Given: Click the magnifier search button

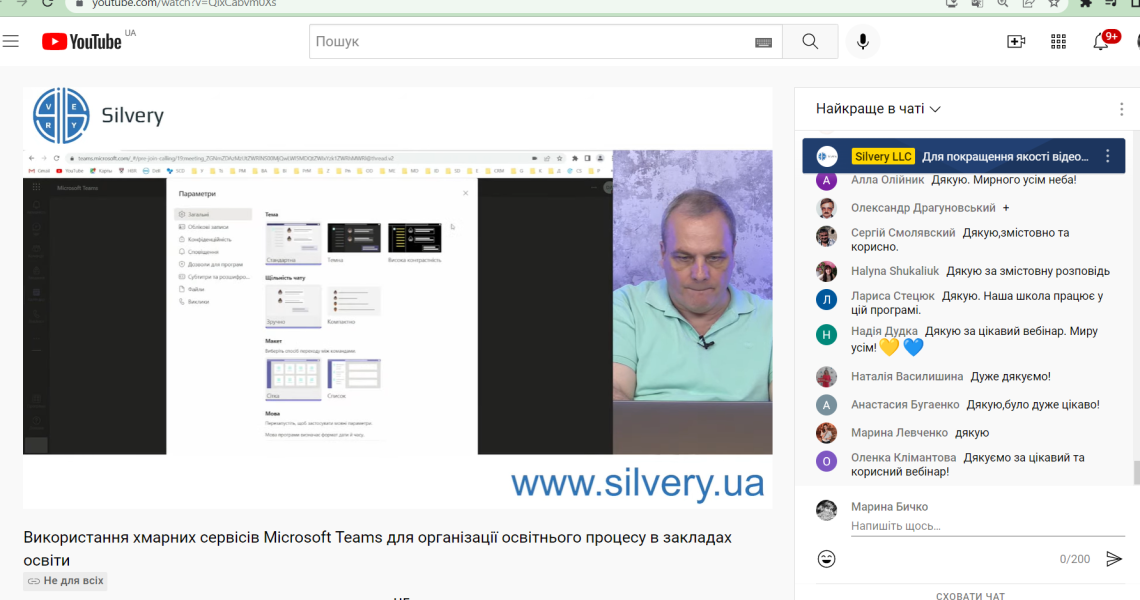Looking at the screenshot, I should tap(810, 41).
